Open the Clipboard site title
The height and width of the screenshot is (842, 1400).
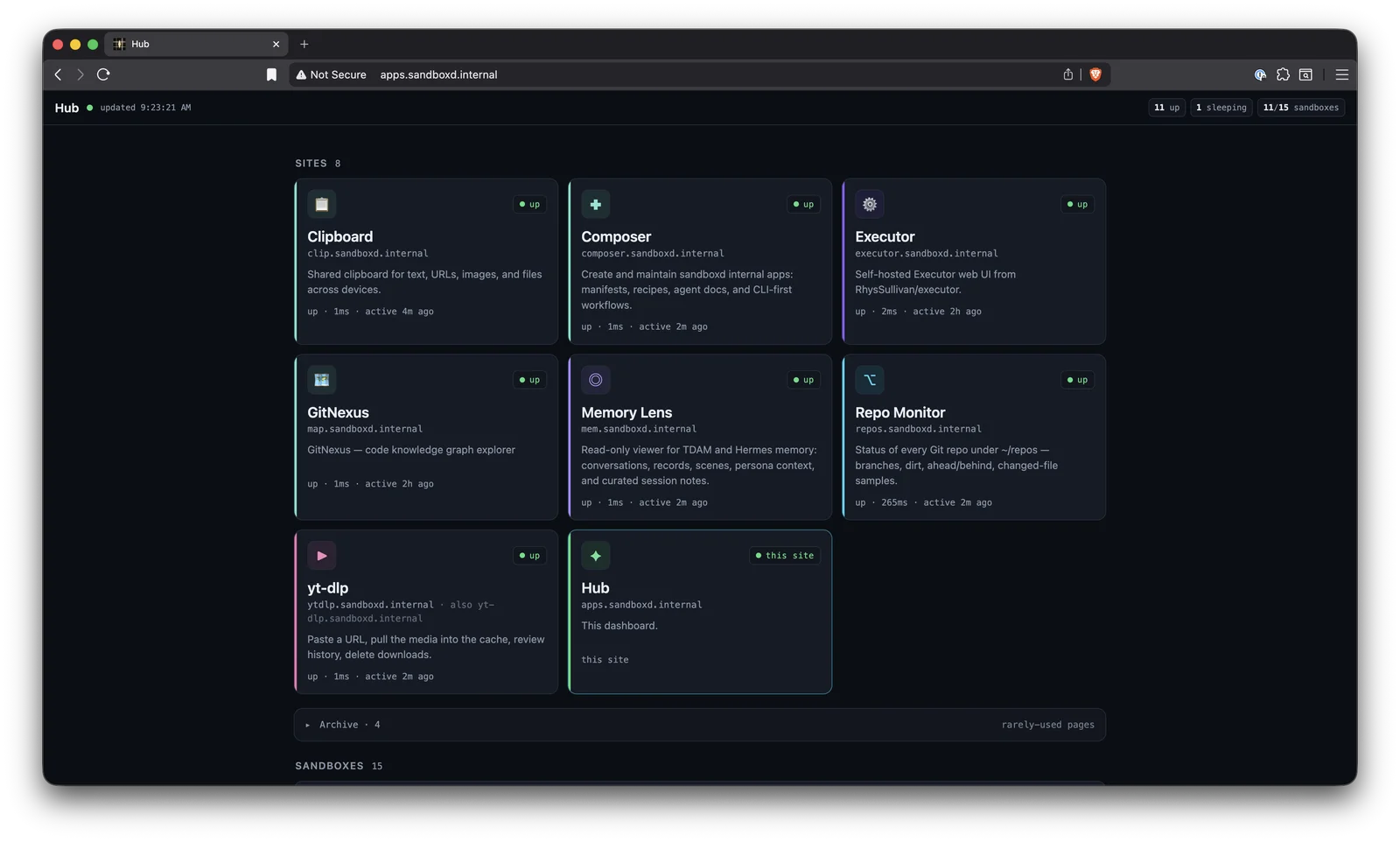339,236
